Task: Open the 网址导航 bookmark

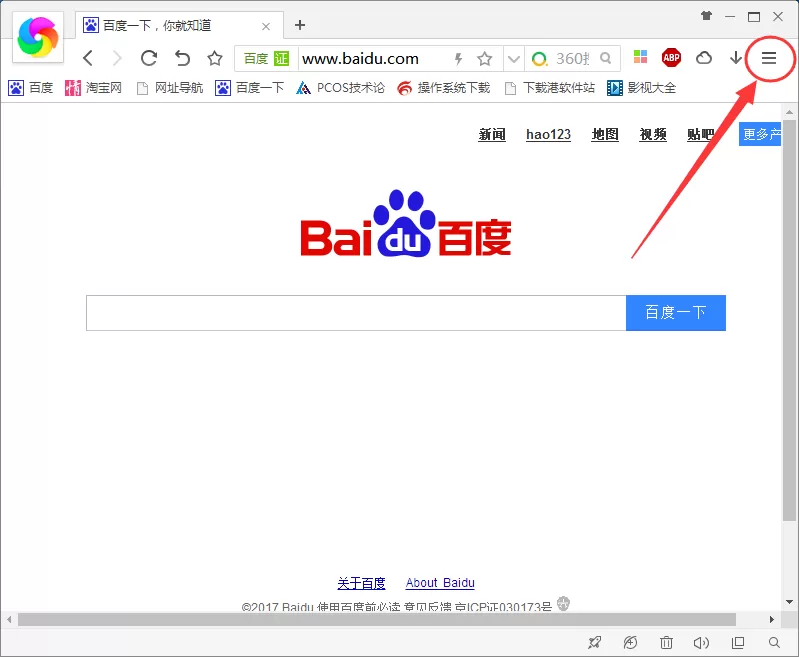Action: coord(170,88)
